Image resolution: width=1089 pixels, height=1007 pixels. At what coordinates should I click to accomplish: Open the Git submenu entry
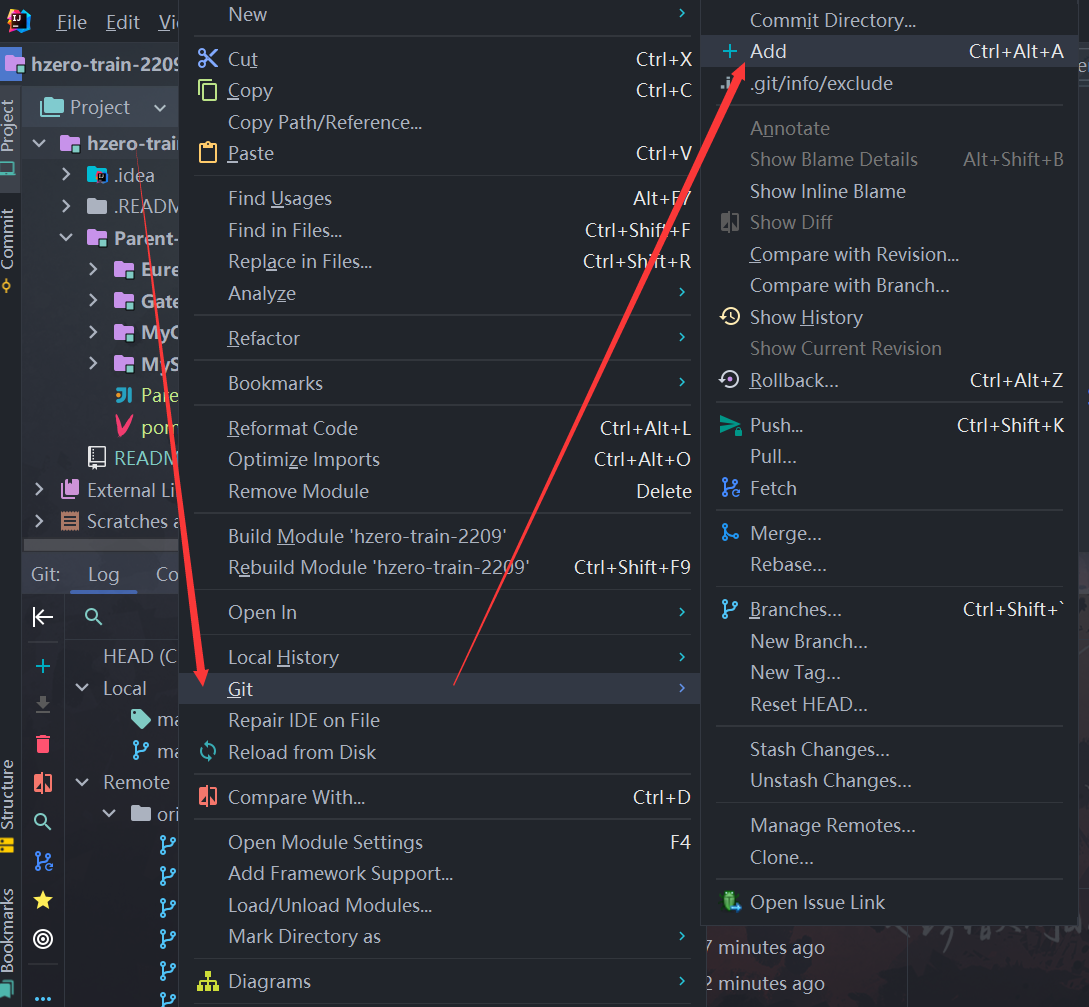(439, 688)
